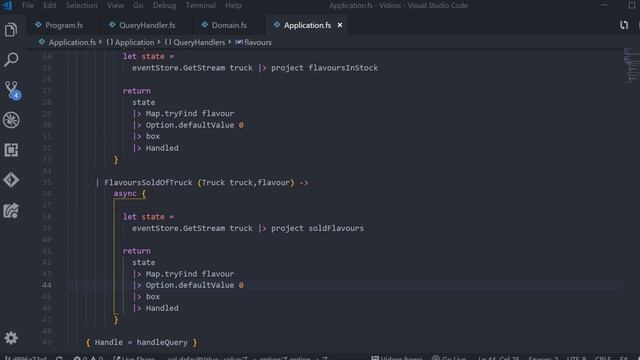Open Source Control view with badge
This screenshot has height=360, width=640.
(12, 90)
